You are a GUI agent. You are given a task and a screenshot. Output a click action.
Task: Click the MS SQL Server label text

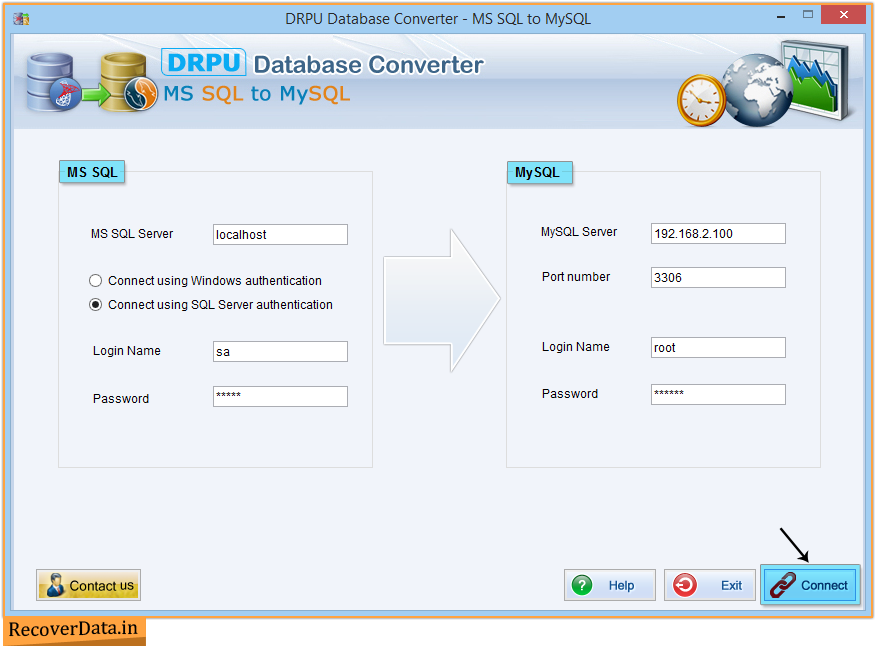click(132, 234)
